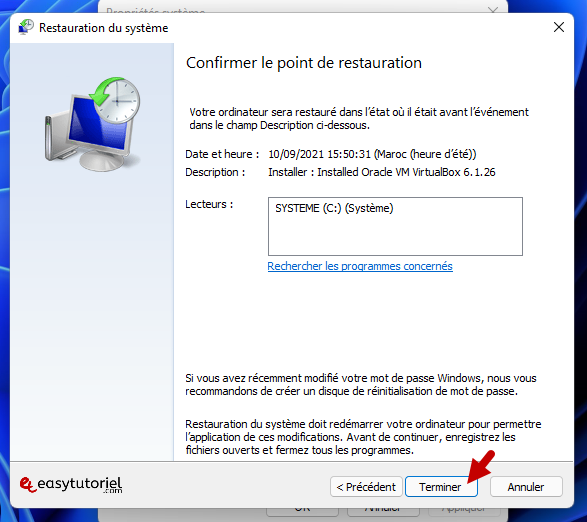Viewport: 587px width, 522px height.
Task: Click the background Appliquer button
Action: [463, 510]
